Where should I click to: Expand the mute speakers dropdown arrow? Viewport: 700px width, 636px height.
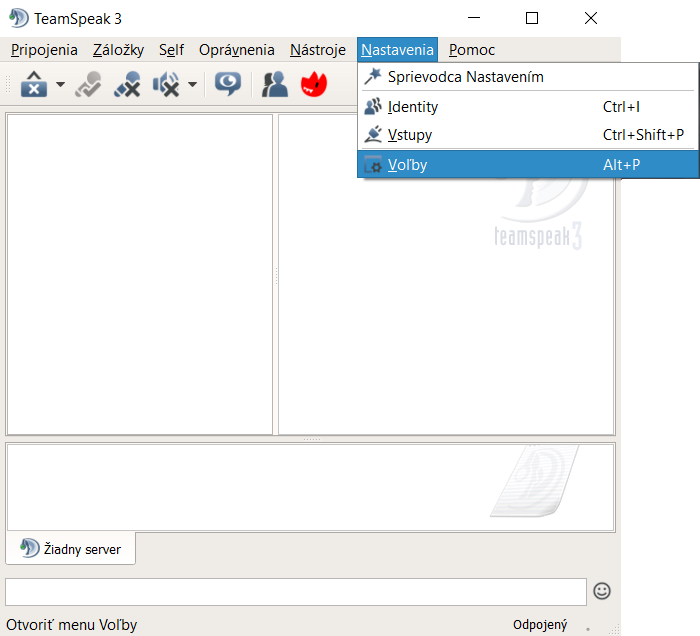pyautogui.click(x=192, y=84)
